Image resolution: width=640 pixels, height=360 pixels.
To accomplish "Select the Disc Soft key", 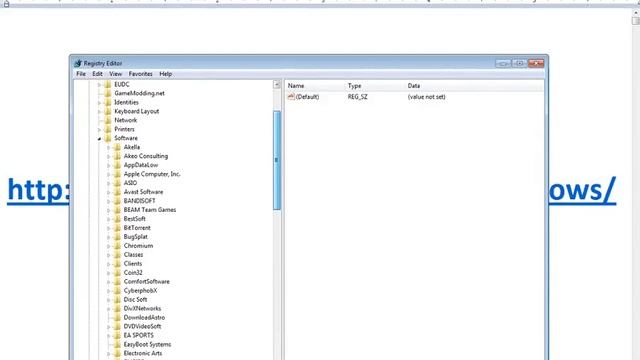I will pos(135,300).
